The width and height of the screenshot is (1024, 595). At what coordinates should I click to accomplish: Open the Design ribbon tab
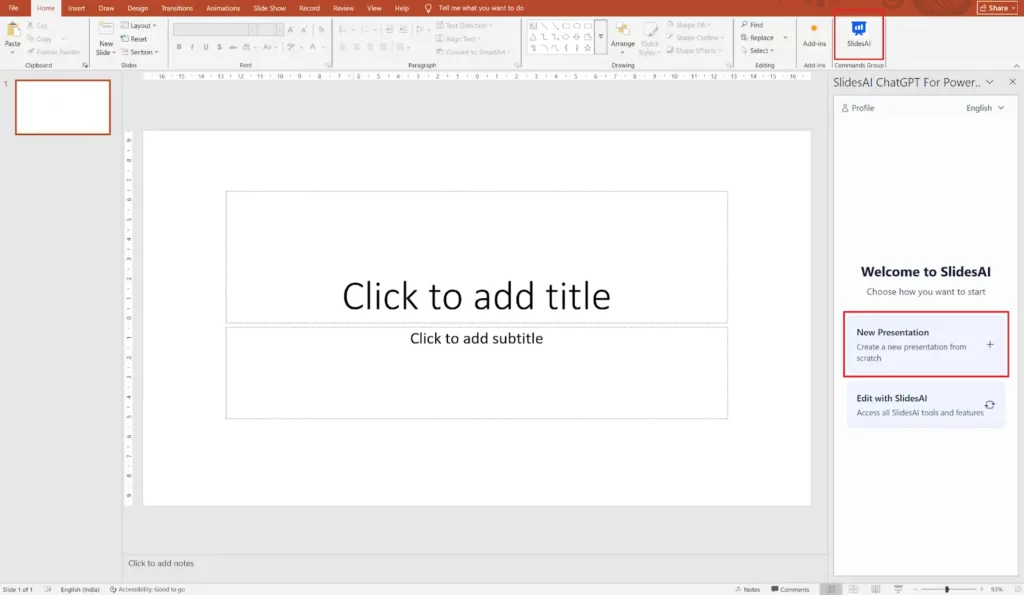[137, 8]
